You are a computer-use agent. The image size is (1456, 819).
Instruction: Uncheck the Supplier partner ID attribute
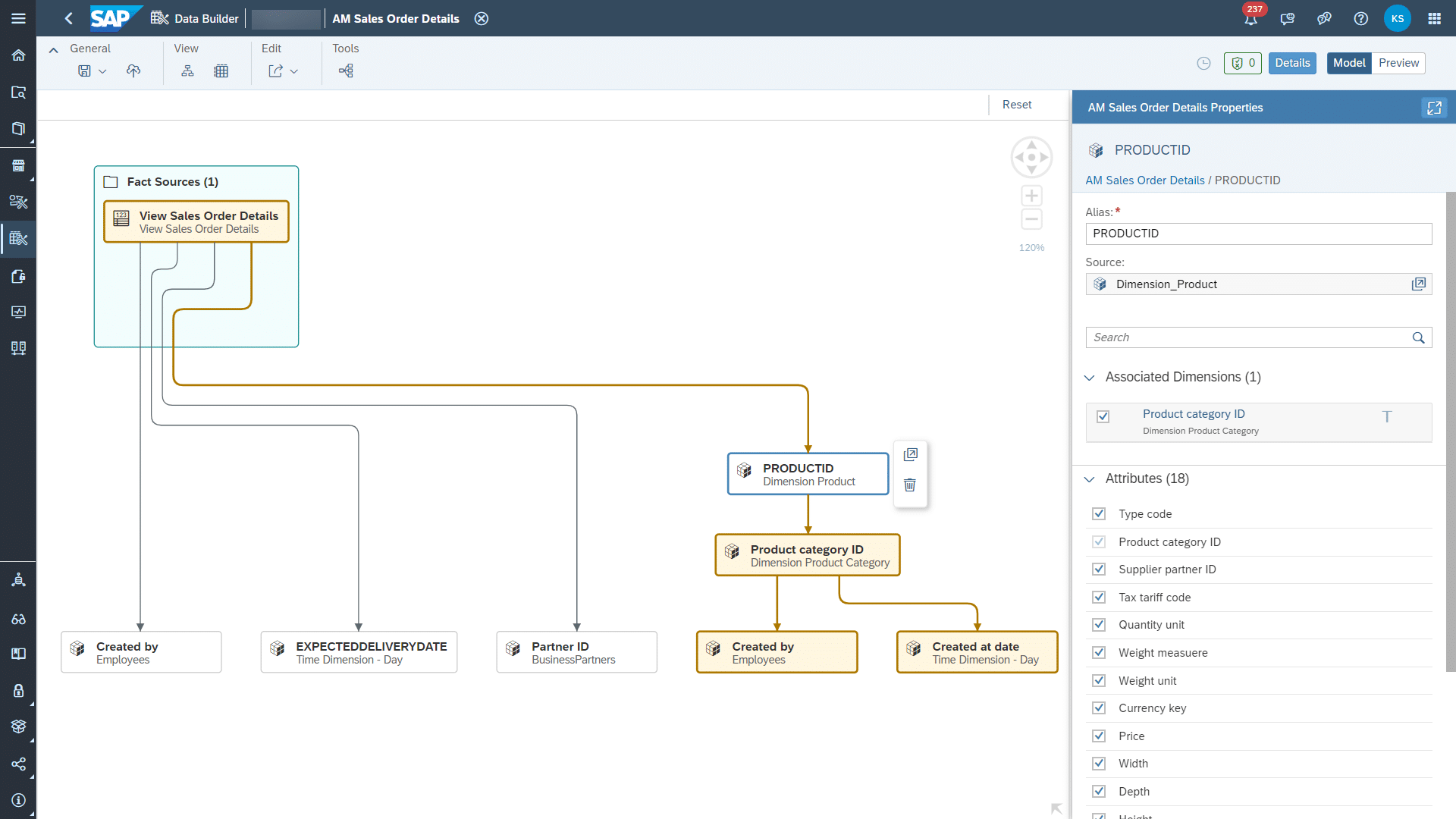[x=1100, y=569]
